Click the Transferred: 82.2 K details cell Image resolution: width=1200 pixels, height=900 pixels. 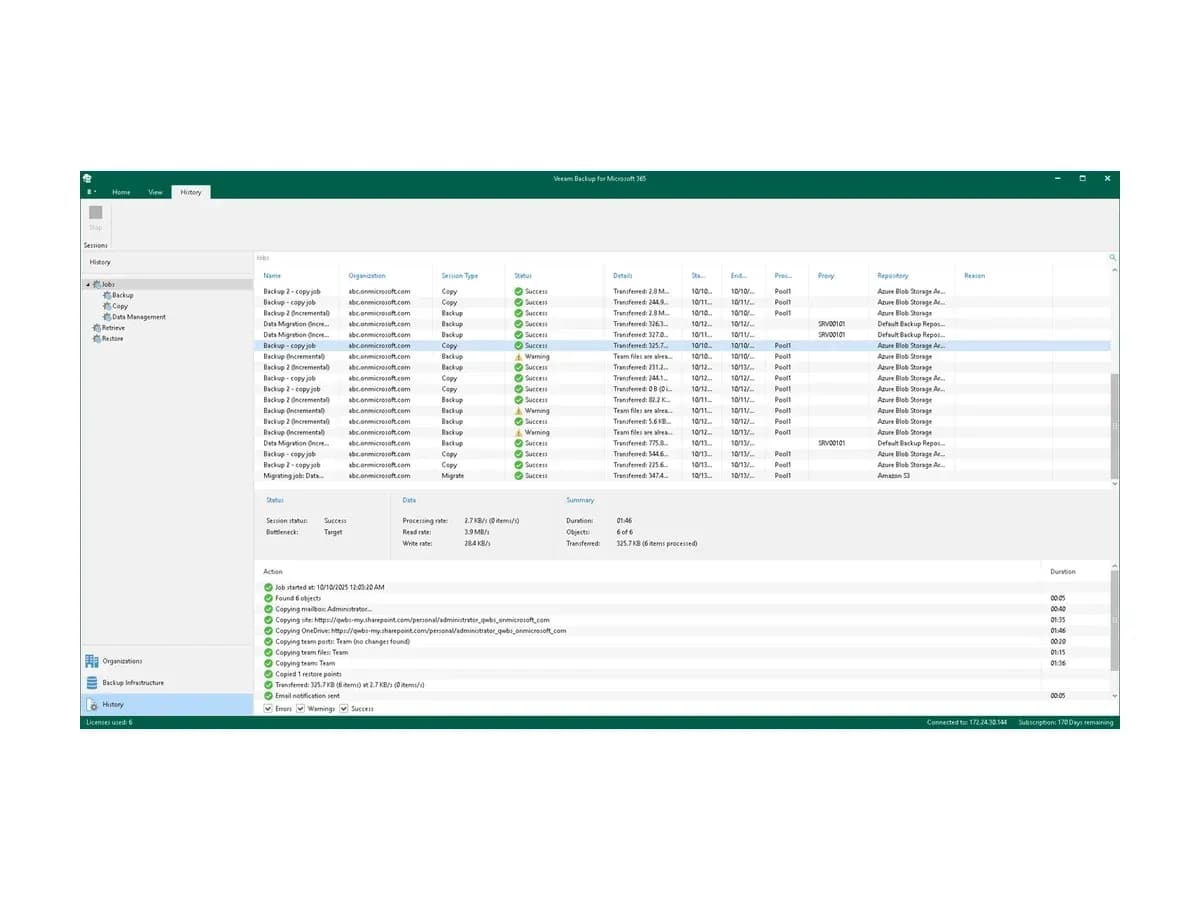click(x=641, y=400)
